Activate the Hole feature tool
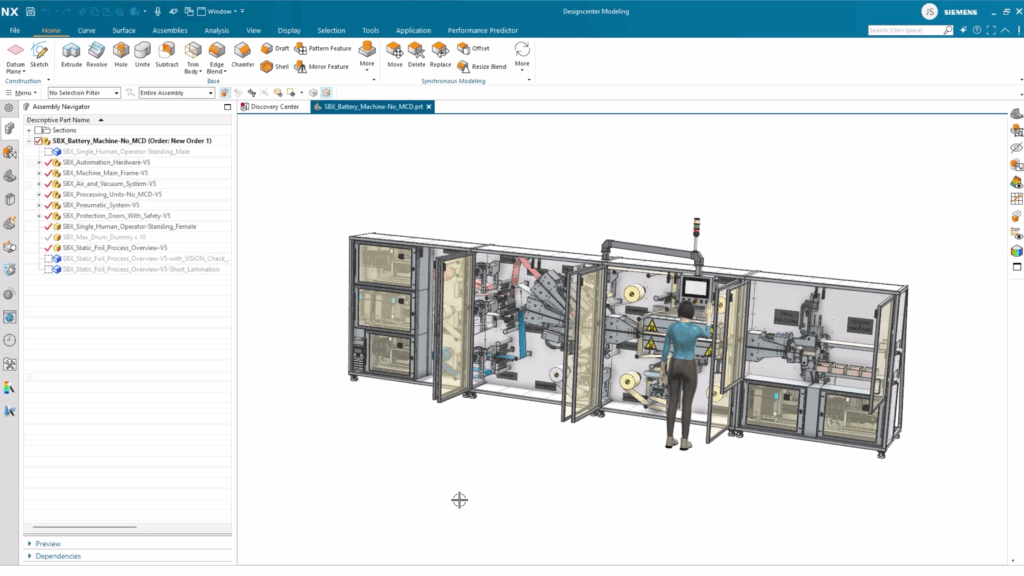Screen dimensions: 1024x576 click(121, 50)
